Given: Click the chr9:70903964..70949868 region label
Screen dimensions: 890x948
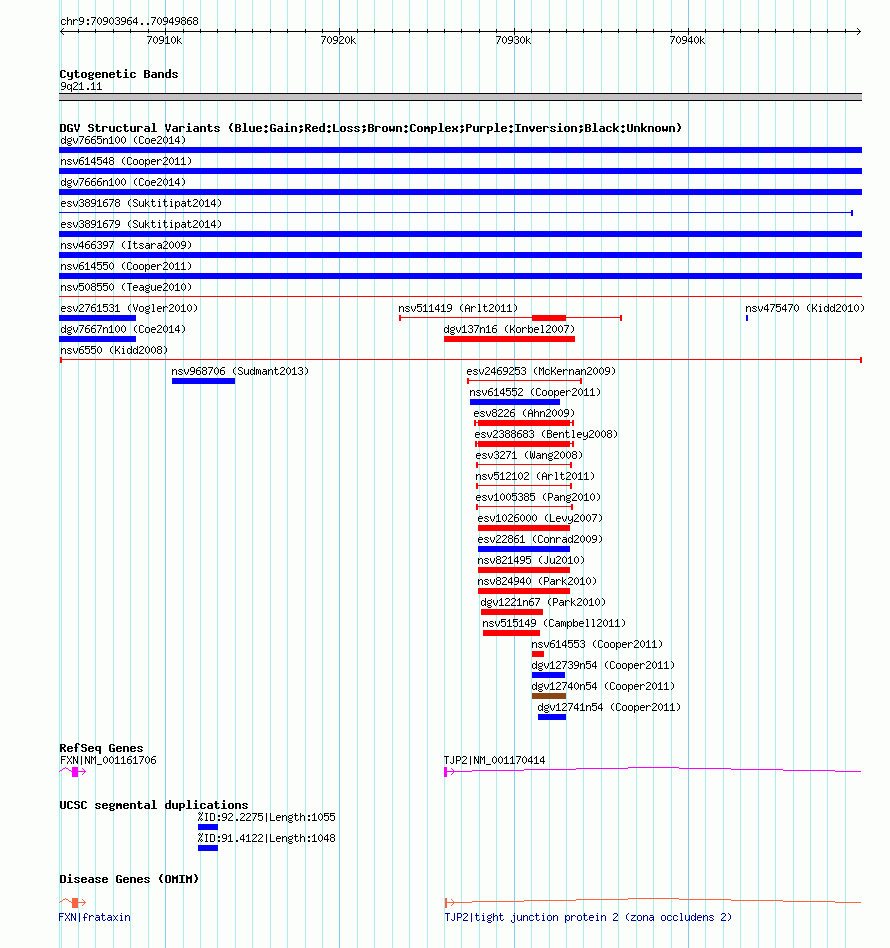Looking at the screenshot, I should (129, 21).
